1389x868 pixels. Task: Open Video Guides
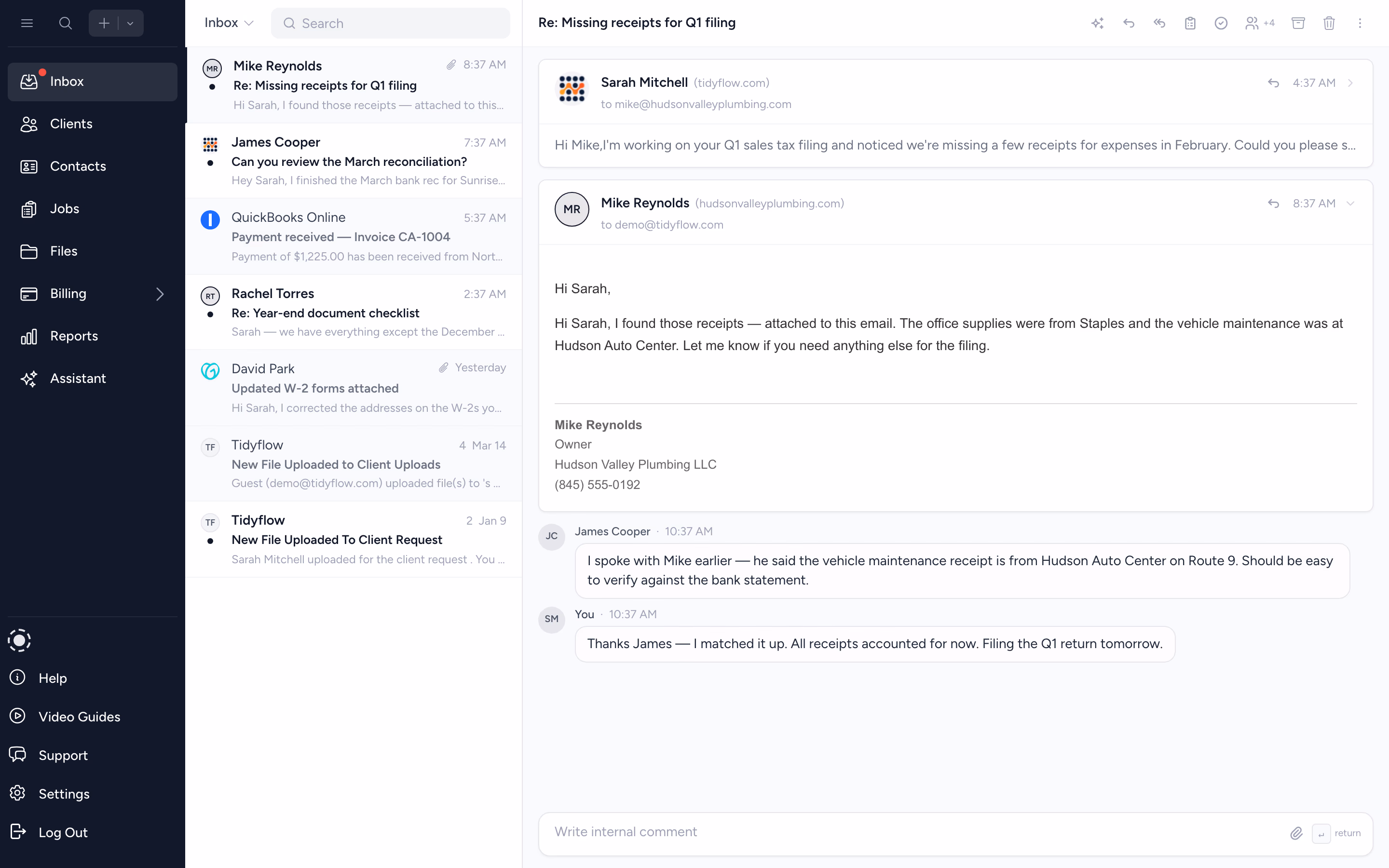coord(79,717)
